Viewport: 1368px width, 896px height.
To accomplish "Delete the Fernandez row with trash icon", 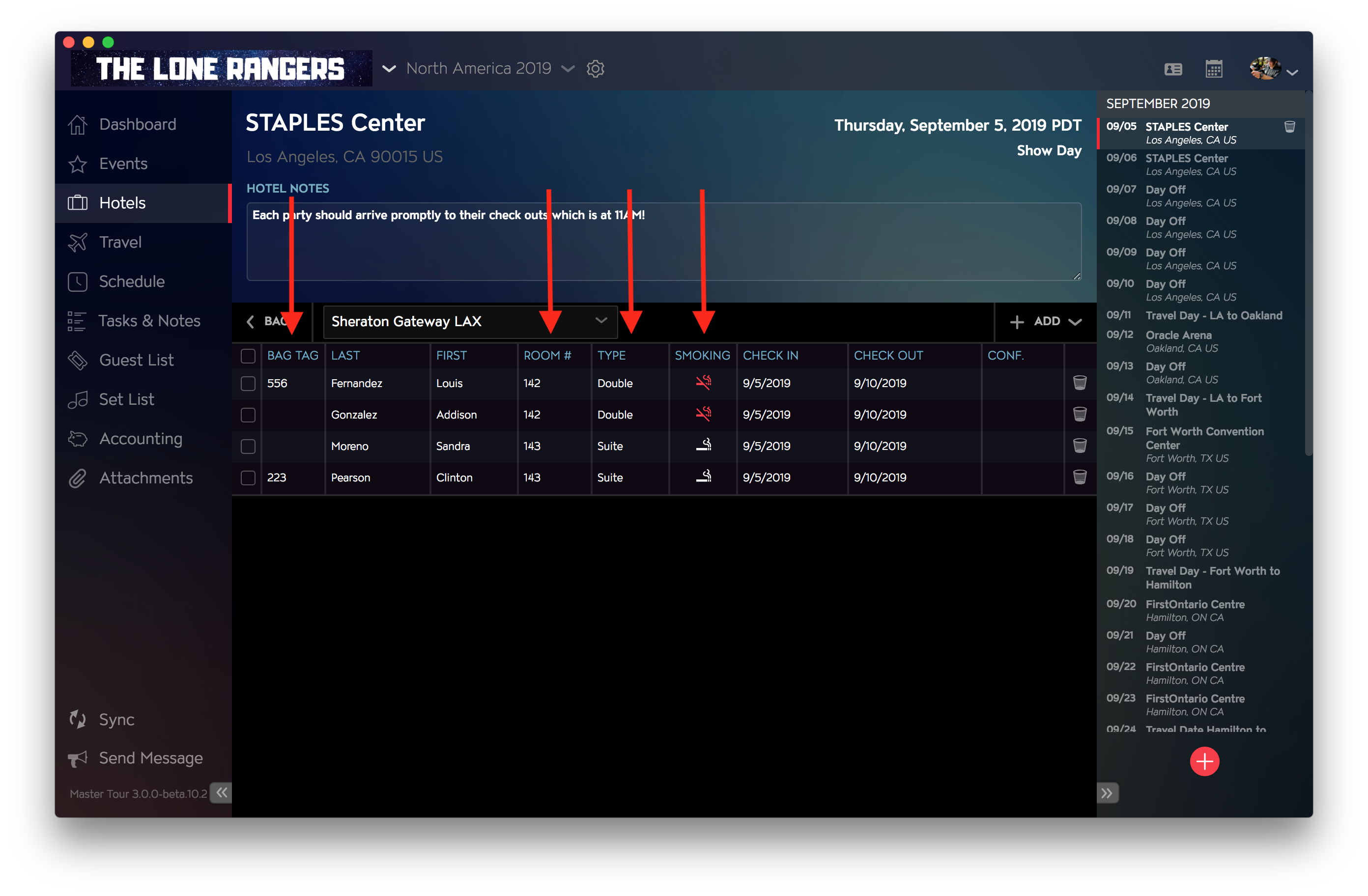I will click(1080, 383).
